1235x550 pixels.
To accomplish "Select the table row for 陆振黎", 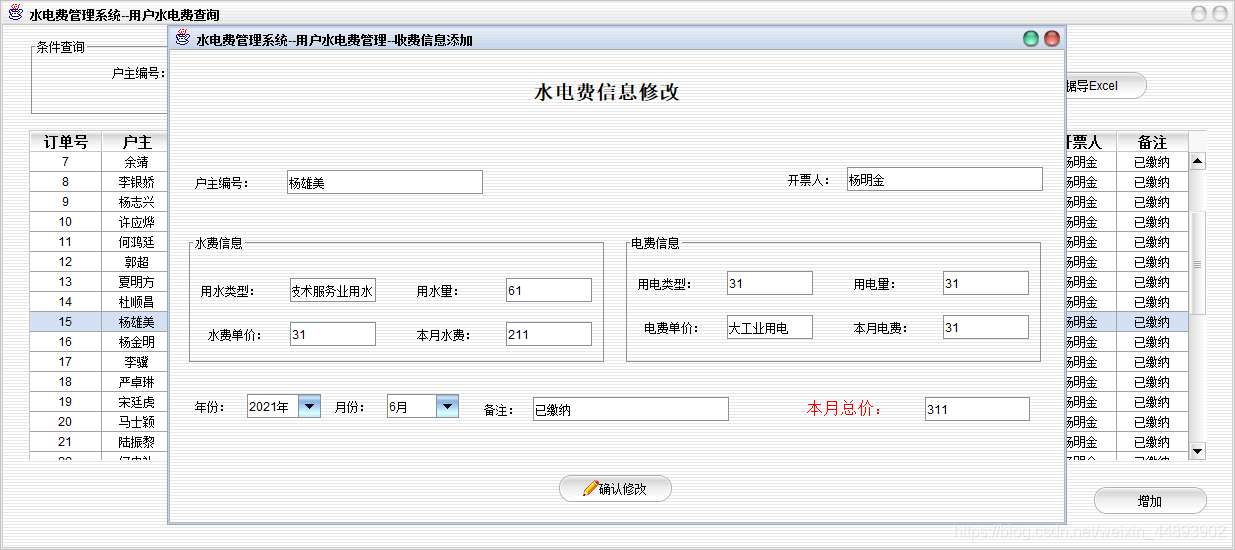I will coord(99,442).
